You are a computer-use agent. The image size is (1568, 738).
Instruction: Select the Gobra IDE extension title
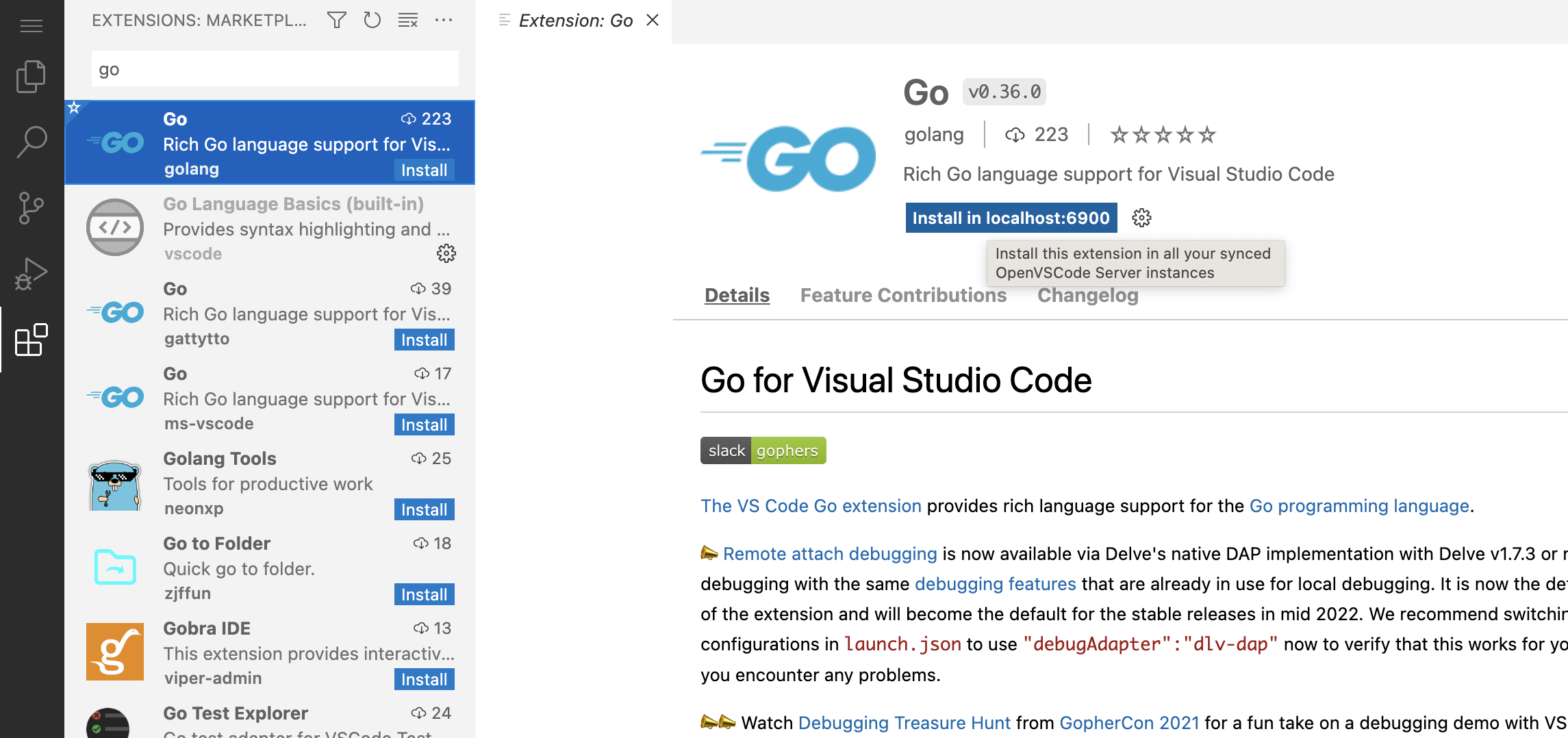(206, 628)
